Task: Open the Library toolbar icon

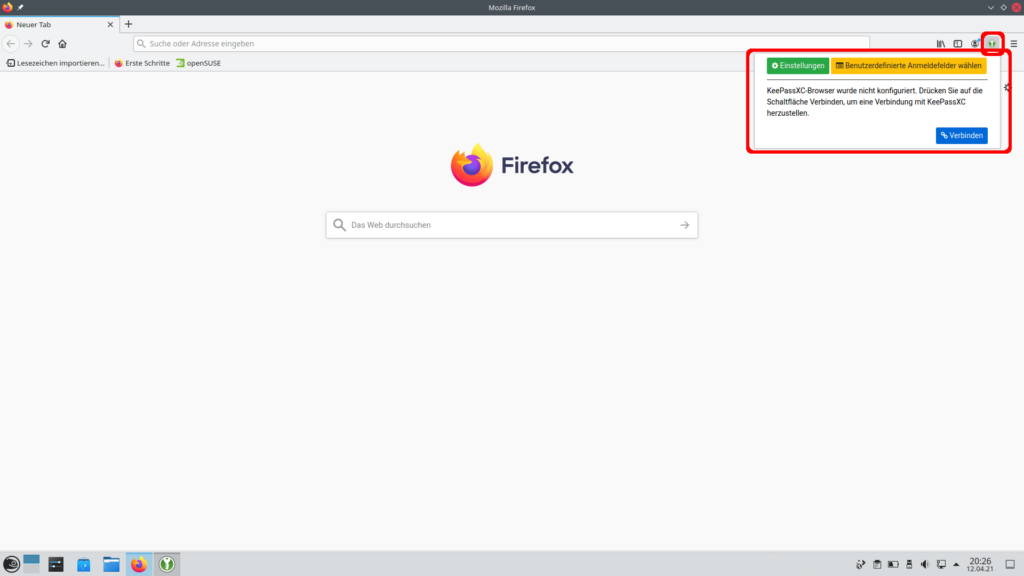Action: coord(940,44)
